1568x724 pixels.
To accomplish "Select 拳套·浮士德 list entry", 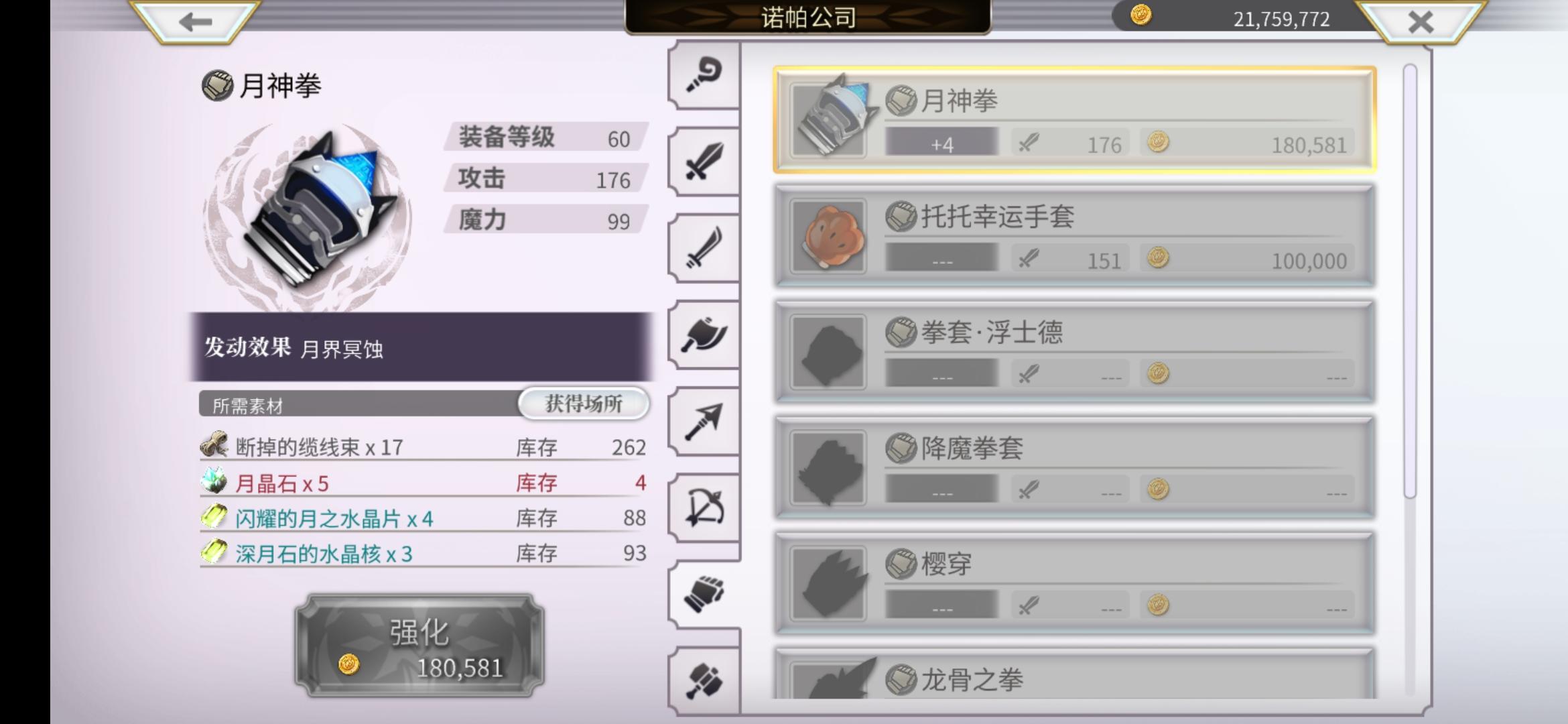I will [1075, 352].
